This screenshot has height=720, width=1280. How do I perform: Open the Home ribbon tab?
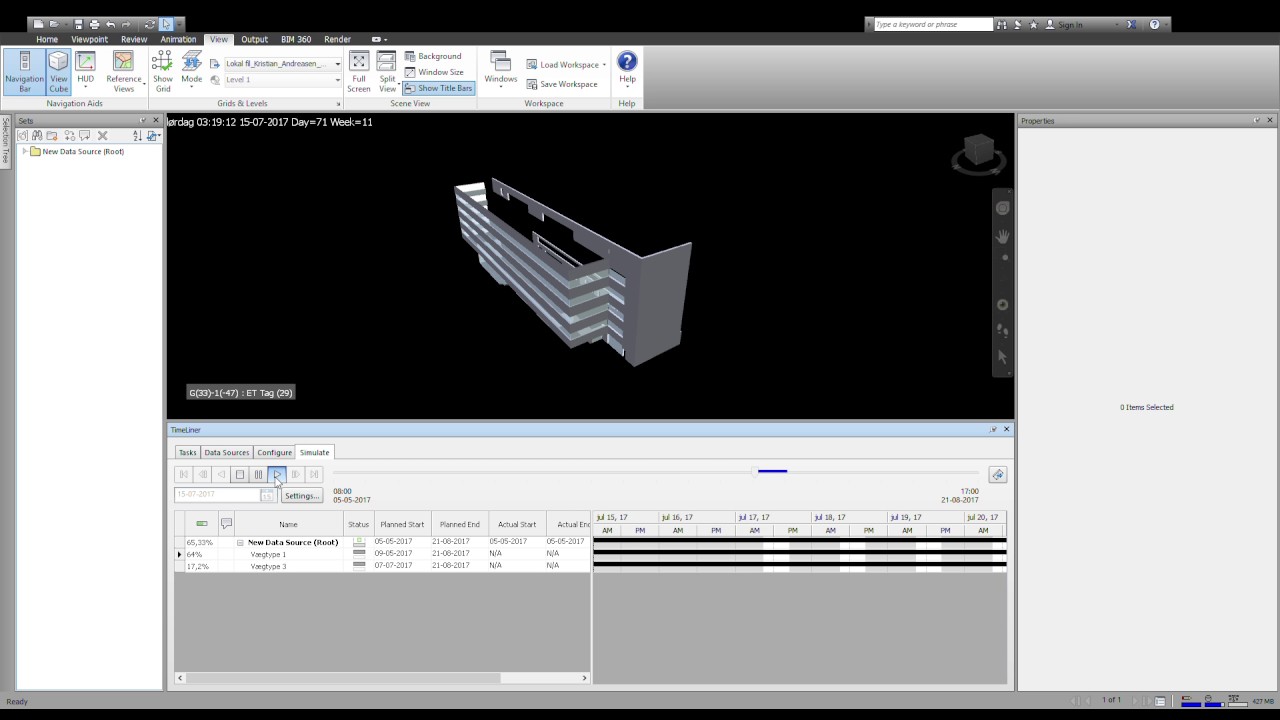47,39
